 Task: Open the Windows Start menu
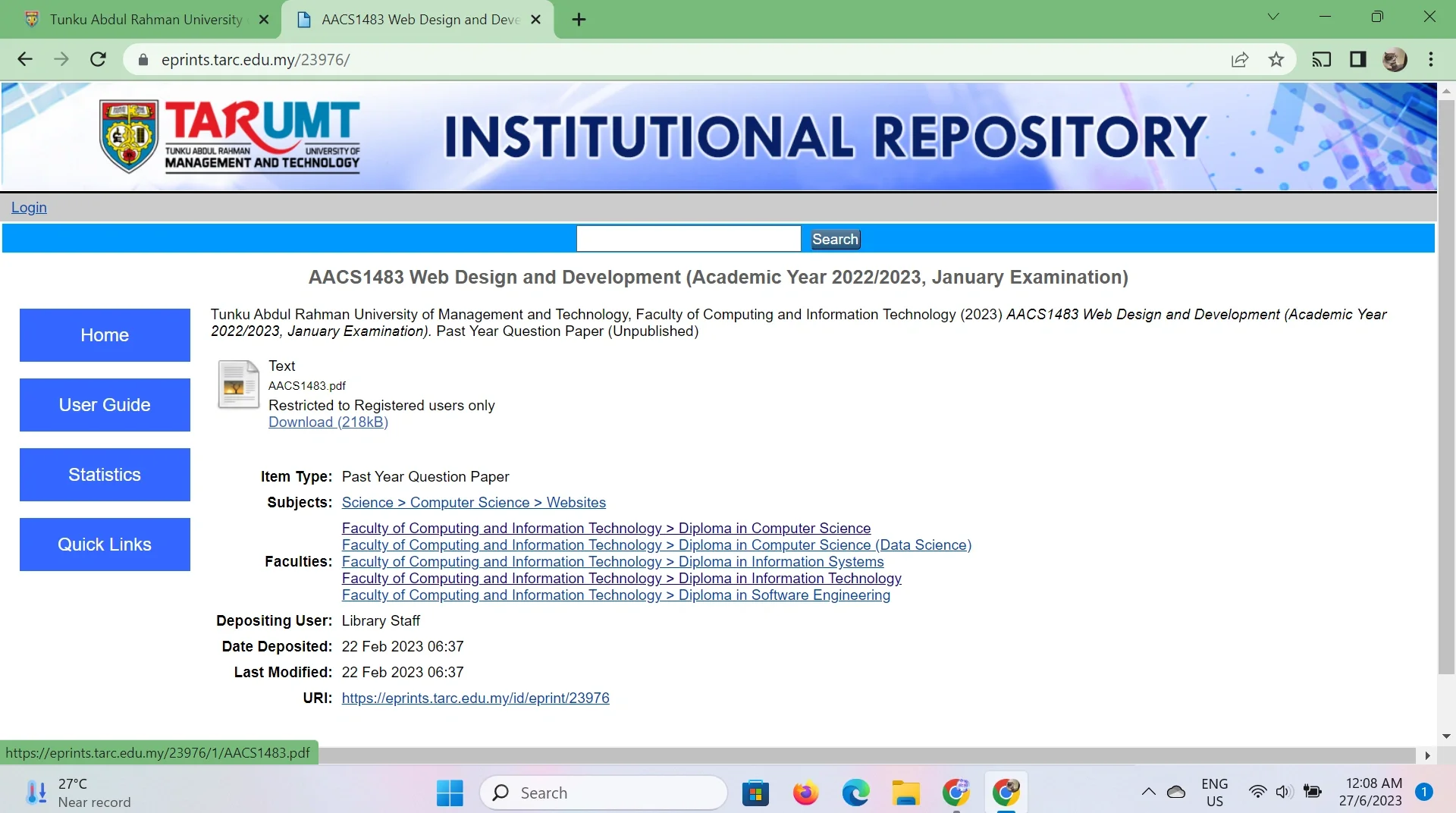450,793
